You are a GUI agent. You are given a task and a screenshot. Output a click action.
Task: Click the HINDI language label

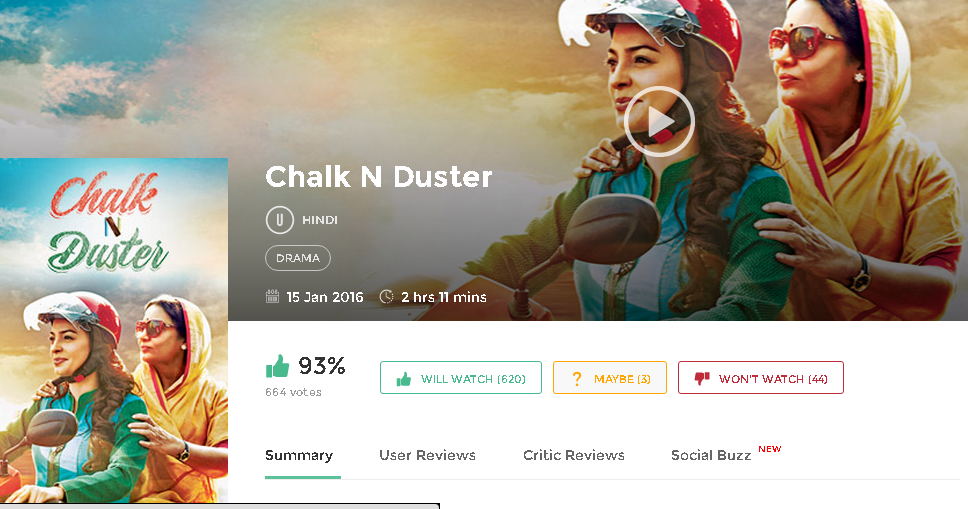point(320,220)
